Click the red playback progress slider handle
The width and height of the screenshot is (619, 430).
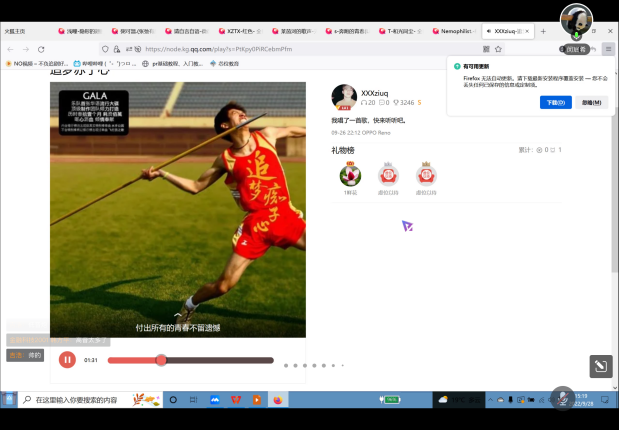point(161,360)
